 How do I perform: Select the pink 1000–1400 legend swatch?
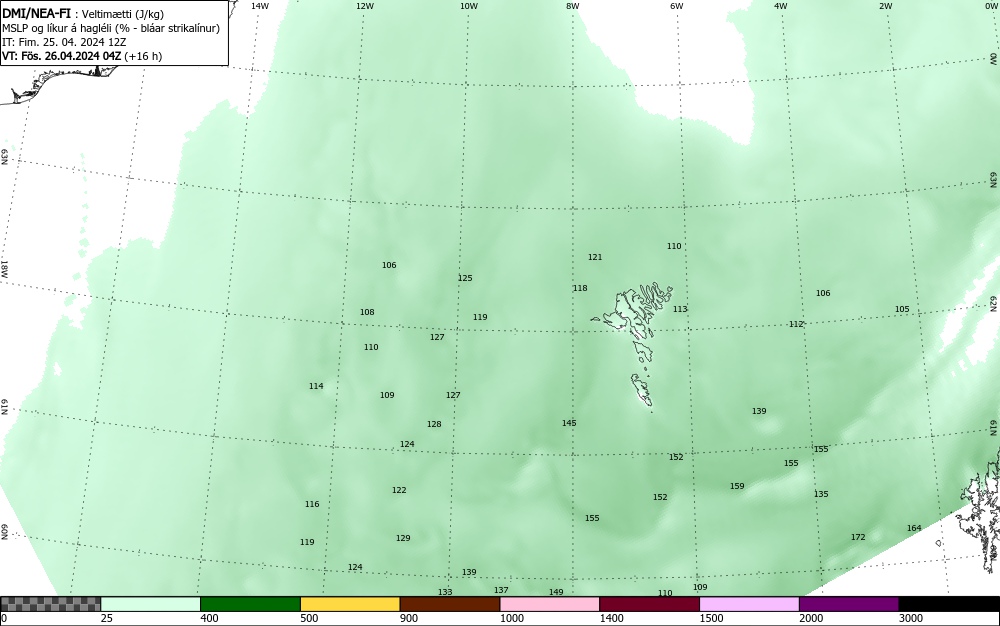550,604
